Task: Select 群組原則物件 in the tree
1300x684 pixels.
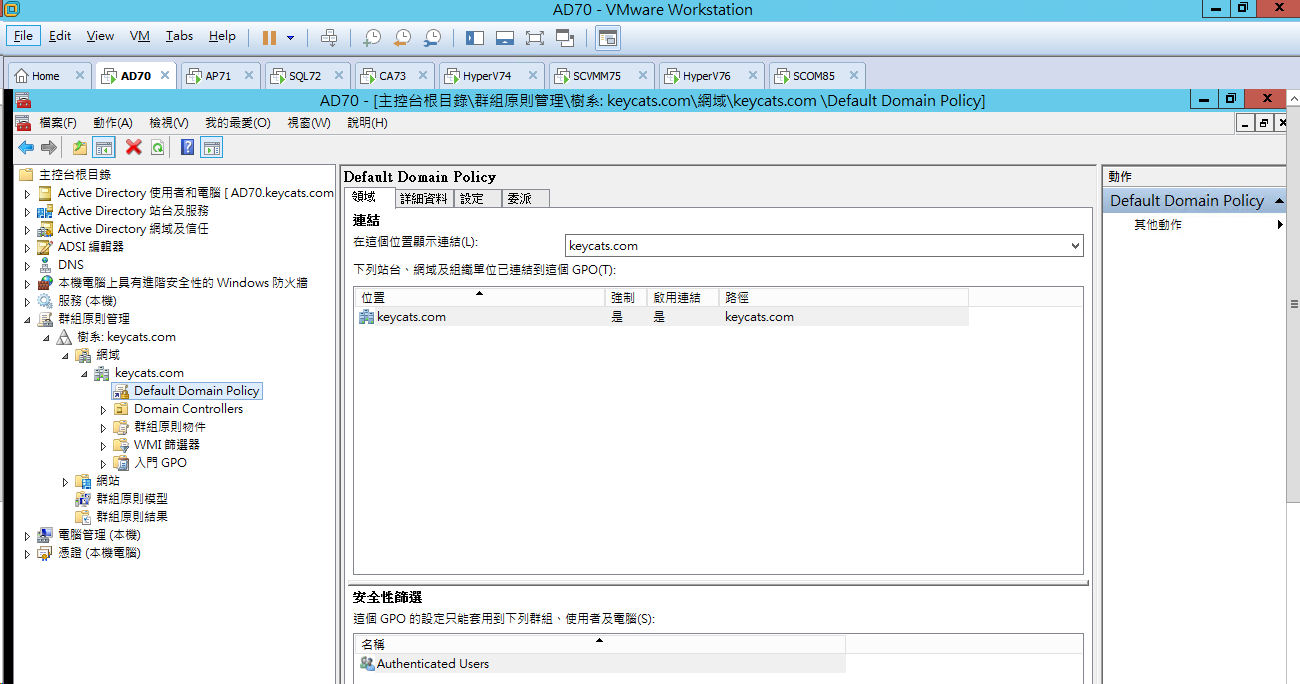Action: [169, 427]
